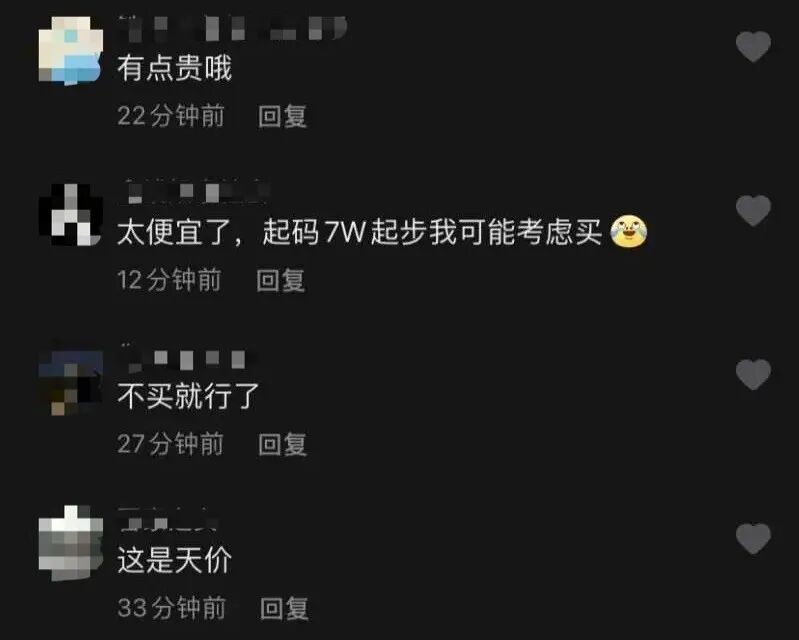Screen dimensions: 799x640
Task: Open blurred username above "有点贵哦"
Action: pos(232,28)
